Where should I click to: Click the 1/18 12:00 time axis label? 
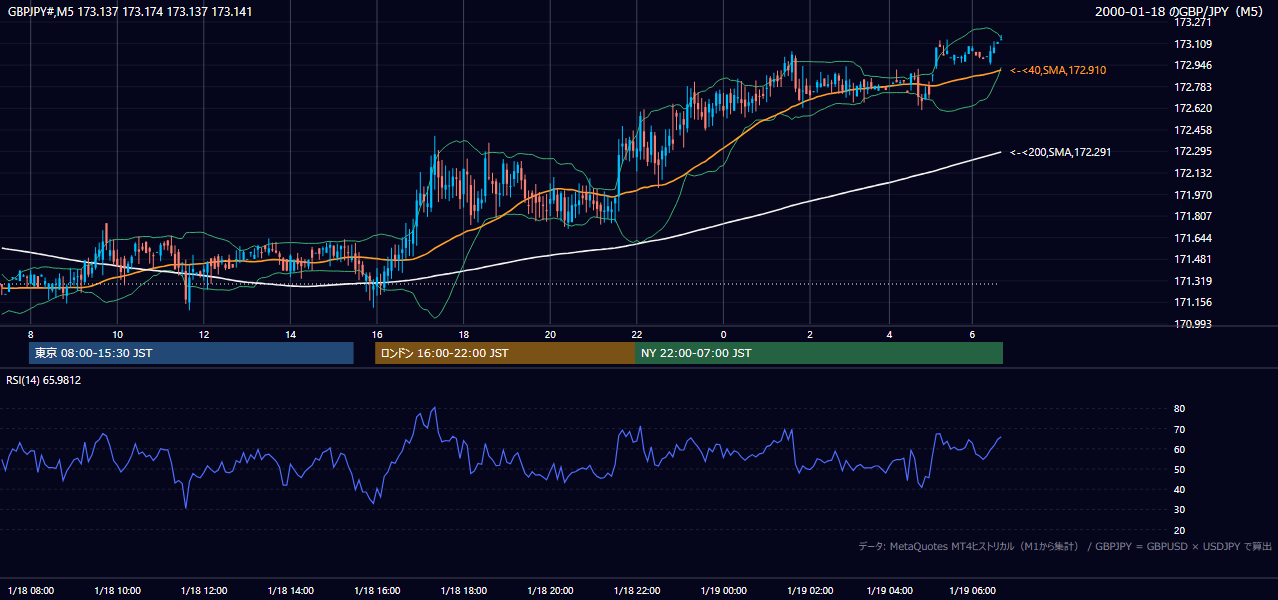tap(205, 590)
